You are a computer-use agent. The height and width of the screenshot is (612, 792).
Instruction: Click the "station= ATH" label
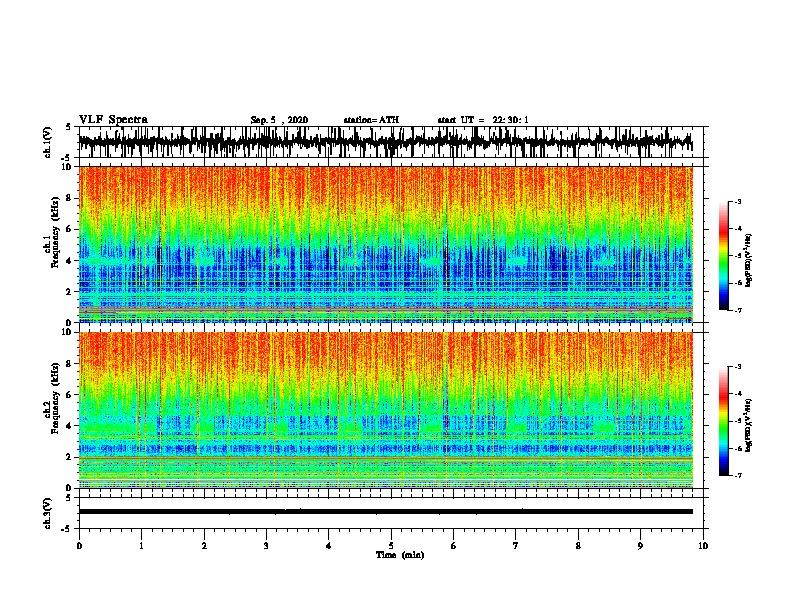pyautogui.click(x=371, y=120)
